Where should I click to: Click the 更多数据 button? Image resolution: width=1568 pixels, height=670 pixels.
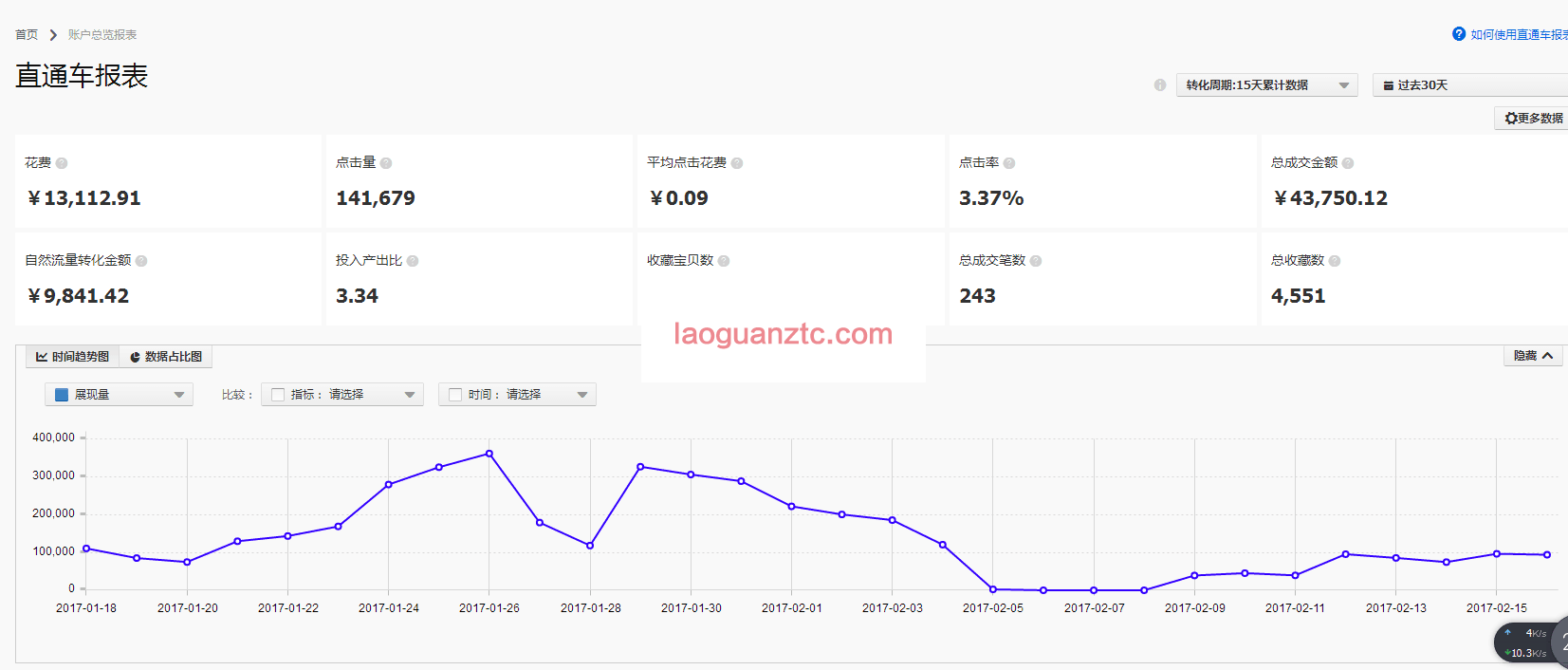(x=1532, y=119)
